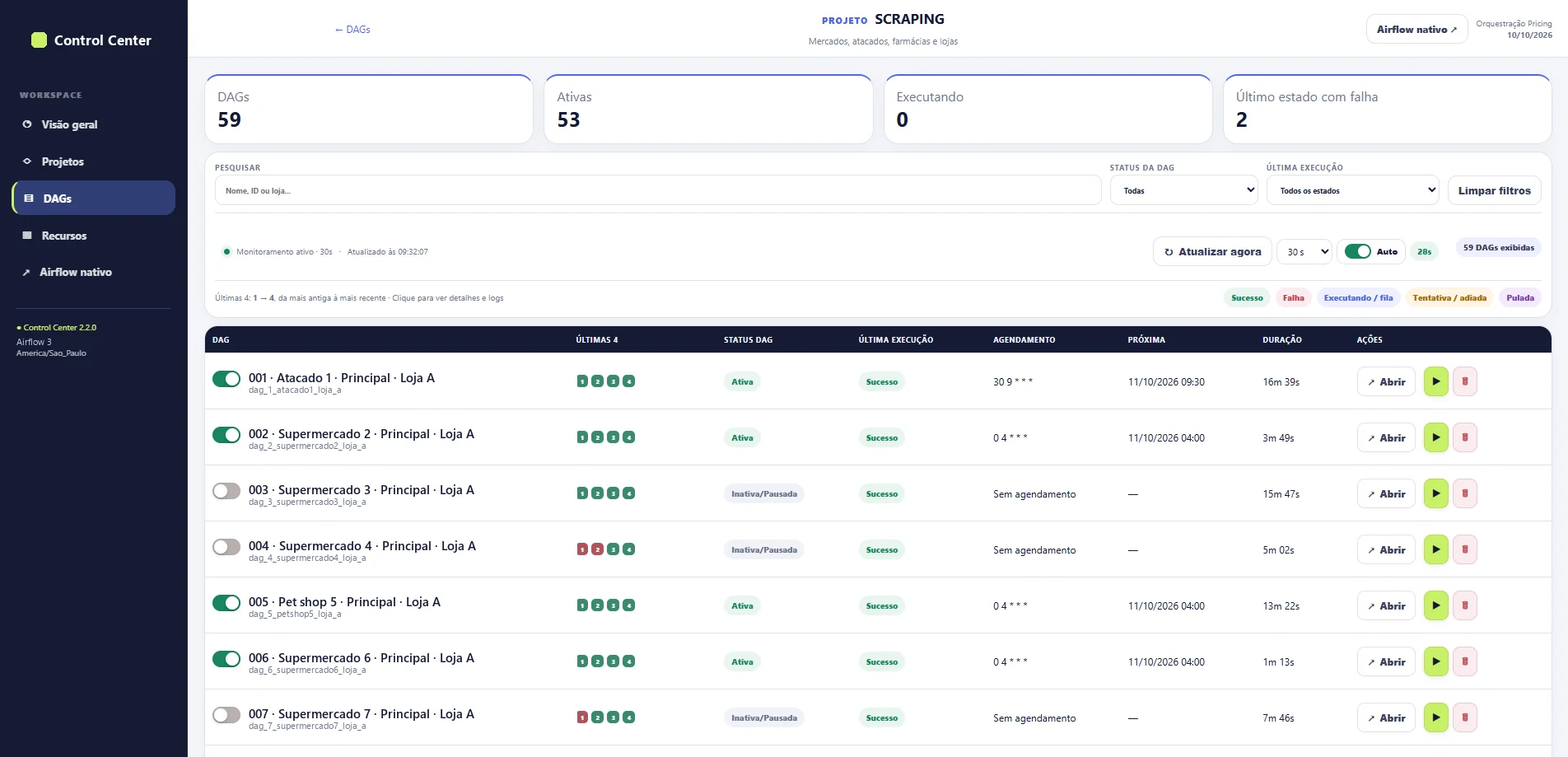Run DAG 001 Atacado 1 play icon
This screenshot has width=1568, height=757.
[x=1435, y=381]
